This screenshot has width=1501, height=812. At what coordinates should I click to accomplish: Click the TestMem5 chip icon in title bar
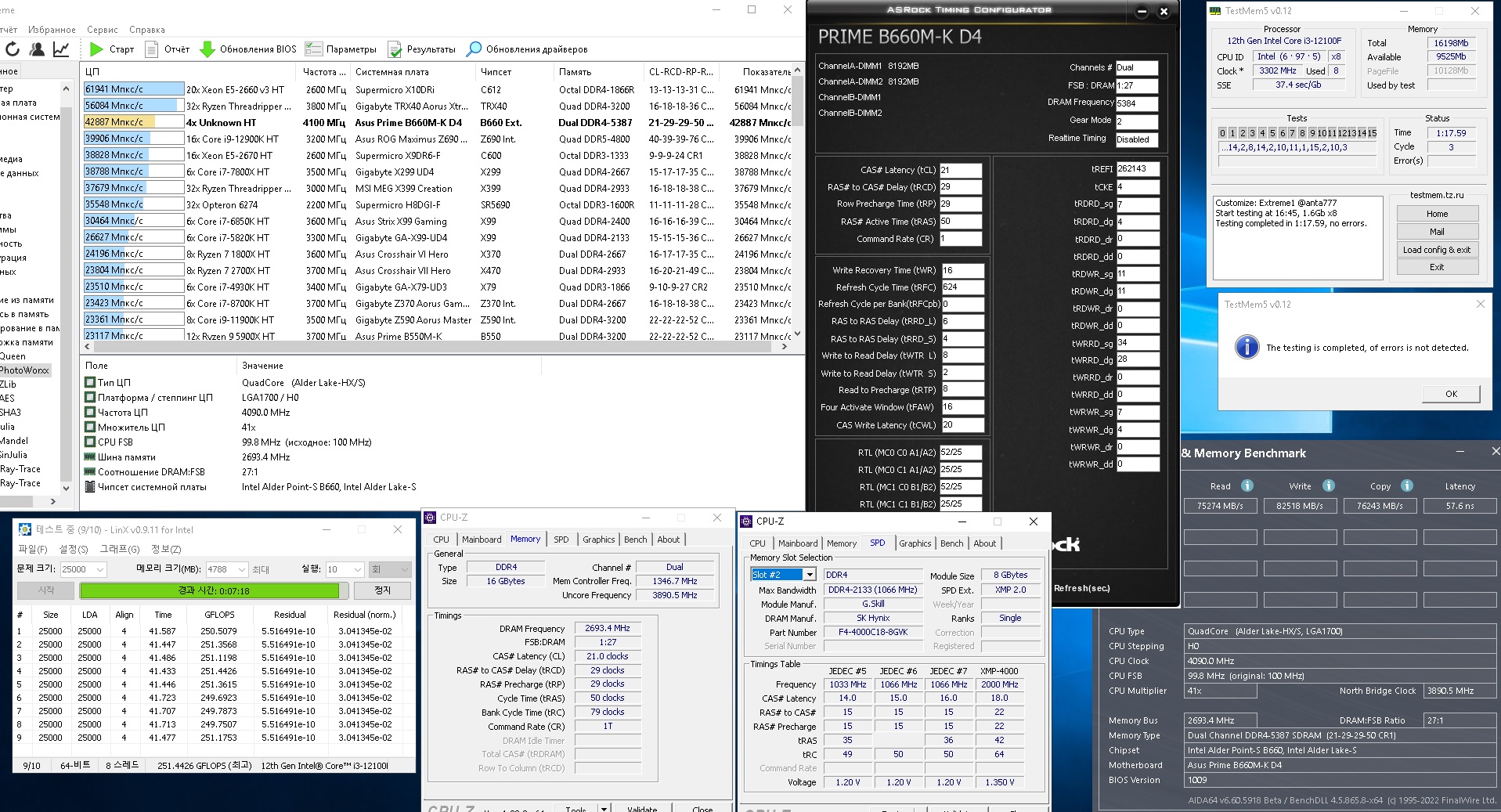tap(1215, 11)
